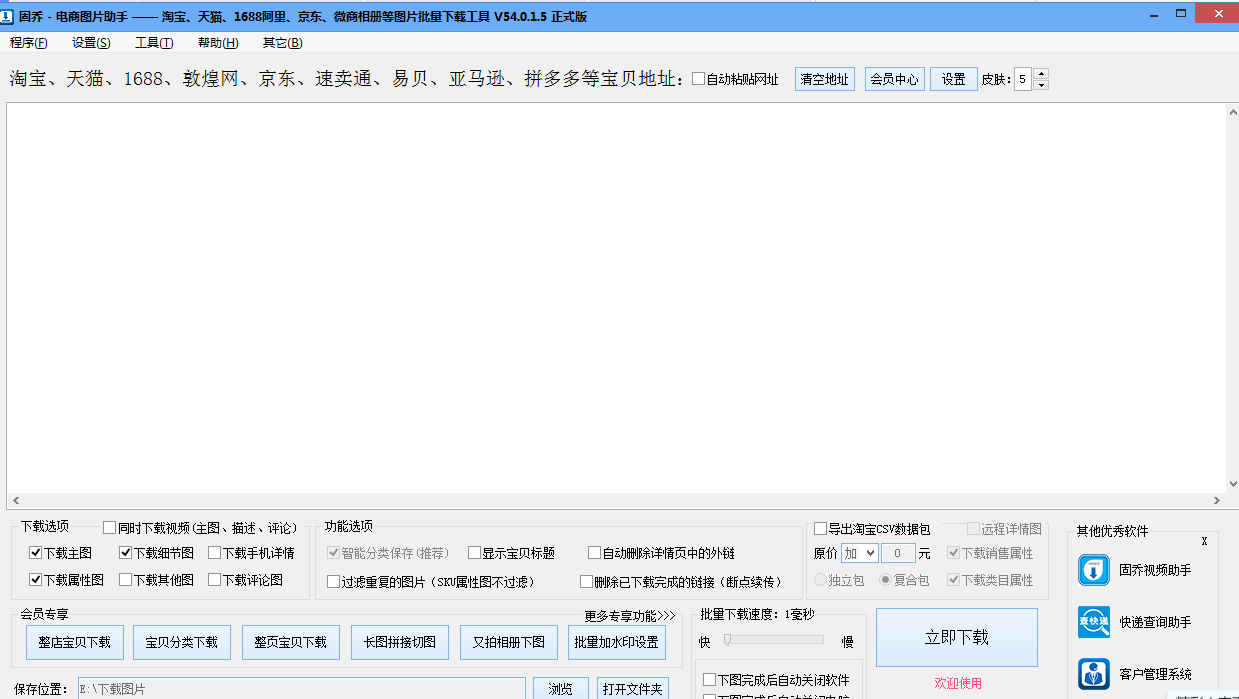Expand 更多专享功能>>> link
This screenshot has height=699, width=1239.
(630, 616)
